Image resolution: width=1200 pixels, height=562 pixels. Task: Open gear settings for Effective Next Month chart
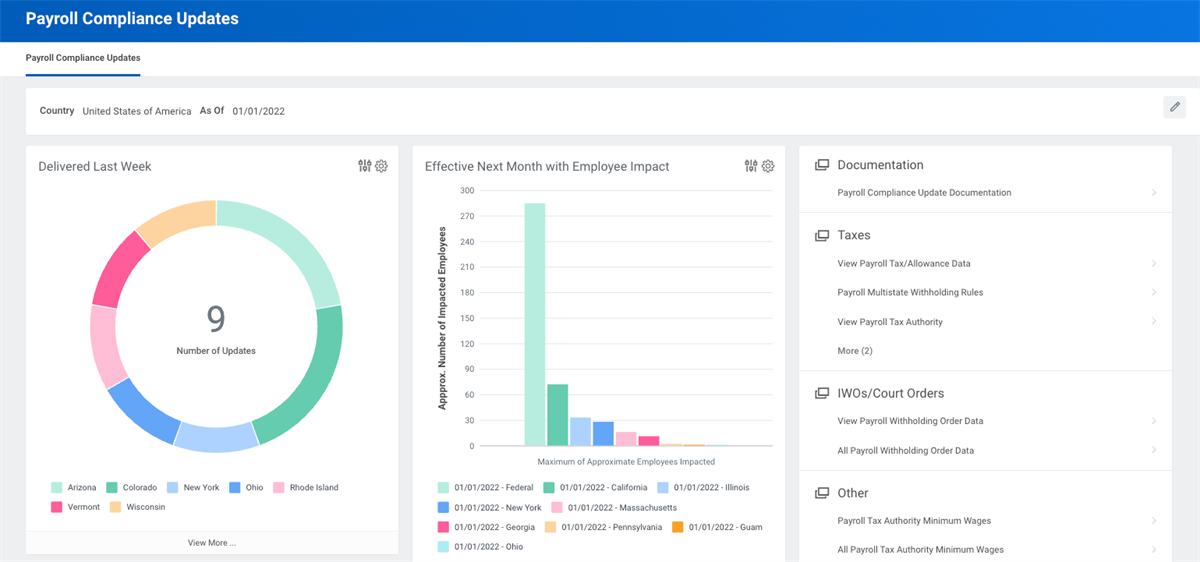click(x=768, y=166)
